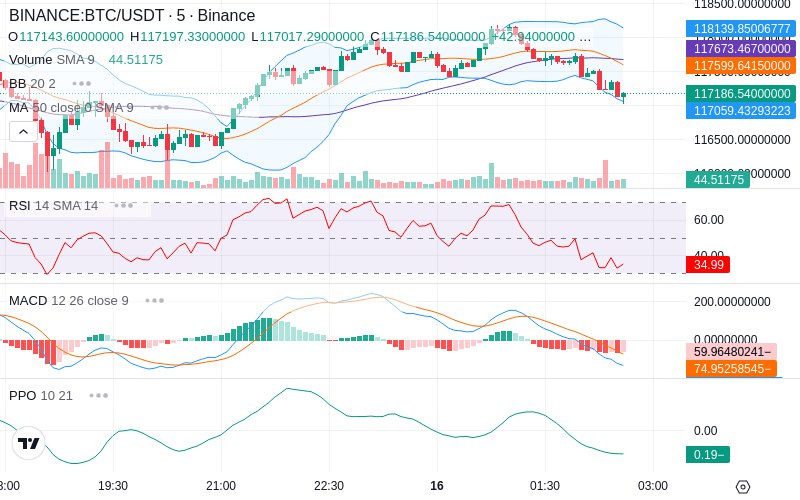Click the 03:00 time axis label
The height and width of the screenshot is (500, 800).
[653, 486]
